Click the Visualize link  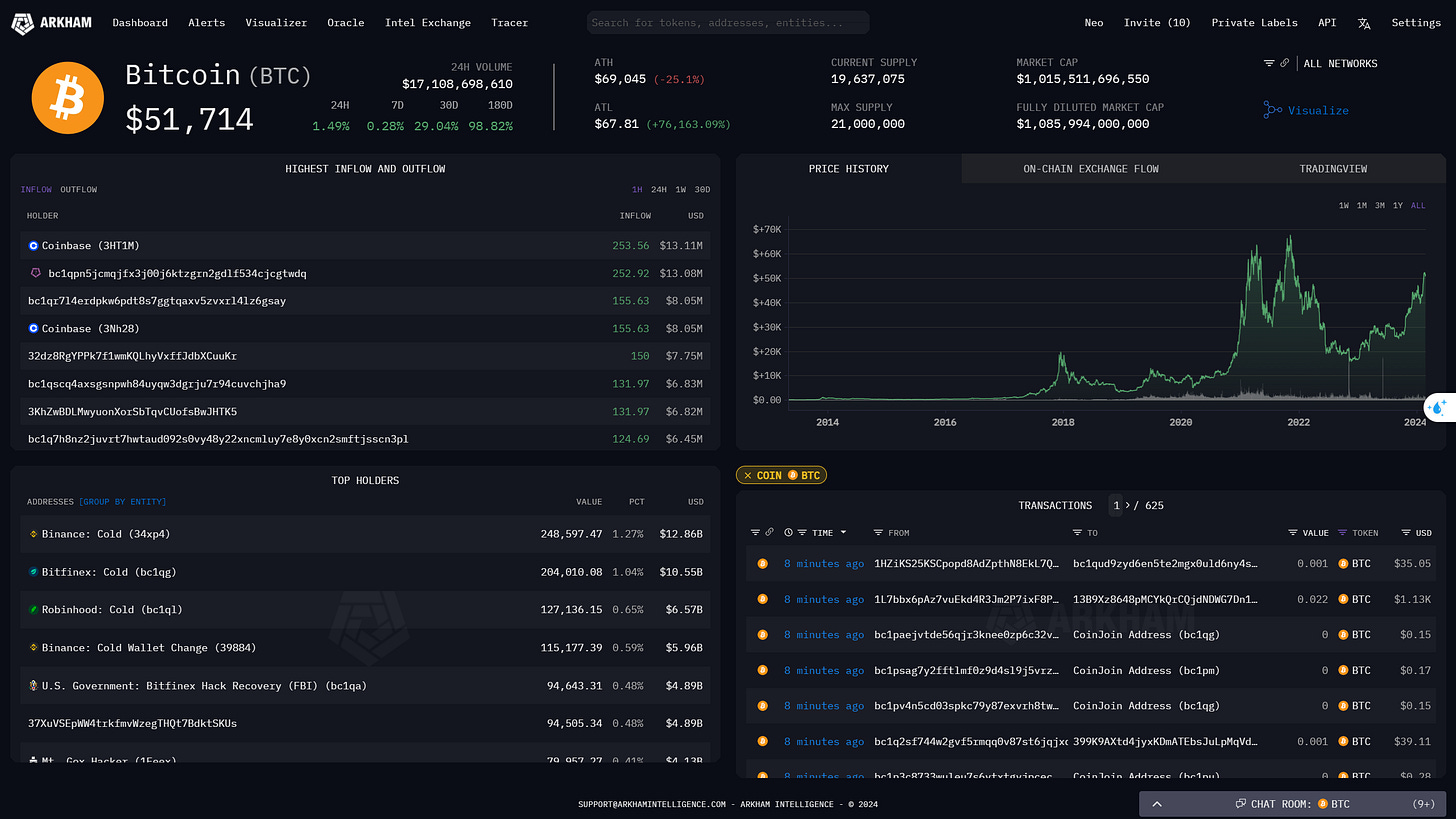coord(1318,110)
